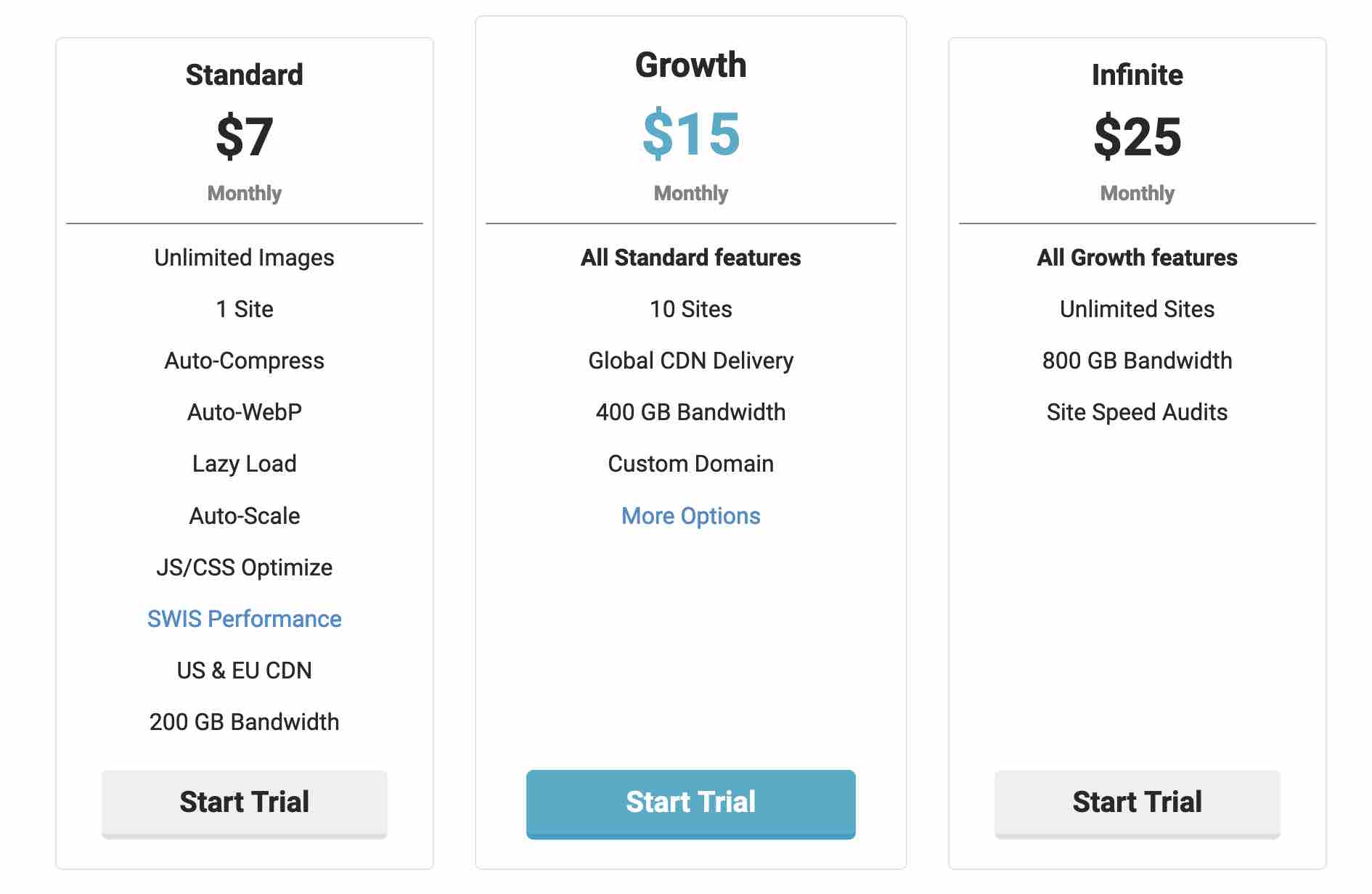1372x894 pixels.
Task: Select All Standard features text
Action: tap(690, 258)
